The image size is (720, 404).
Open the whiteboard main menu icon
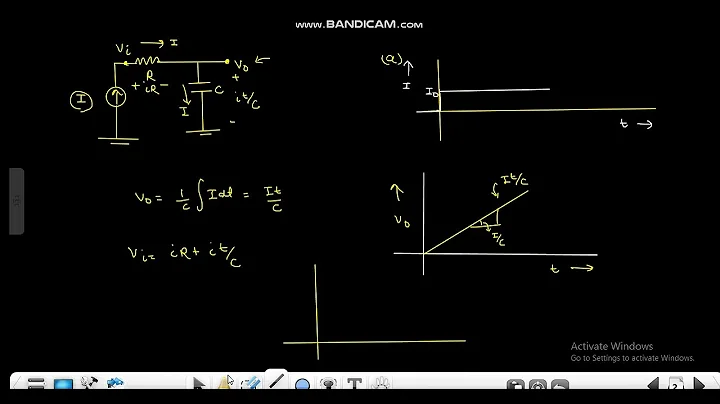click(36, 383)
